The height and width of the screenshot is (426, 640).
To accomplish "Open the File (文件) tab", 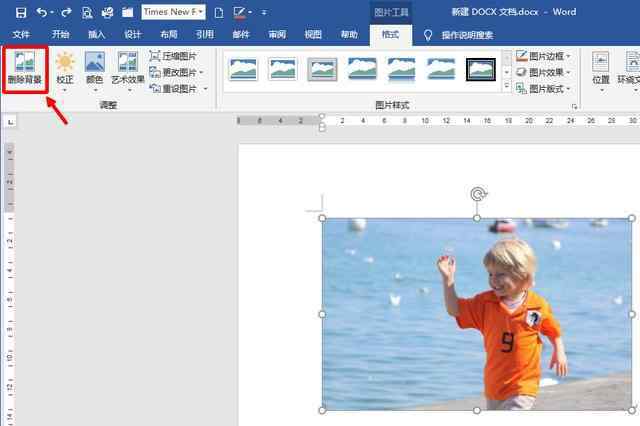I will (20, 34).
